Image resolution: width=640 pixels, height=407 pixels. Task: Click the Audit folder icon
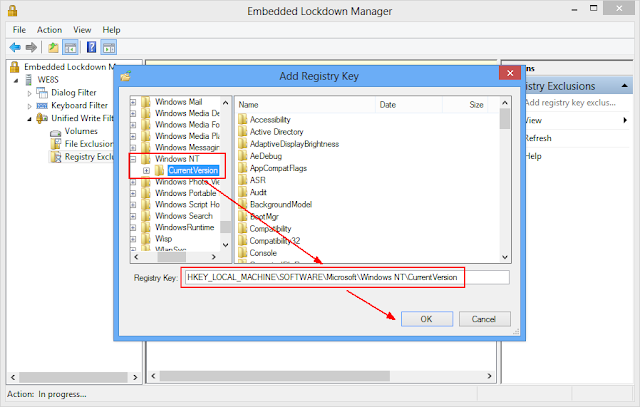coord(242,192)
